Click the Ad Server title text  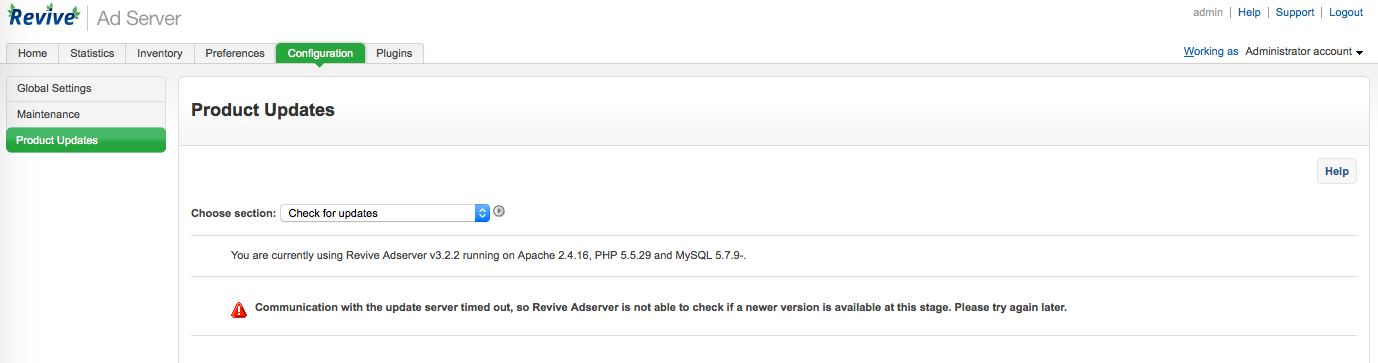[139, 18]
